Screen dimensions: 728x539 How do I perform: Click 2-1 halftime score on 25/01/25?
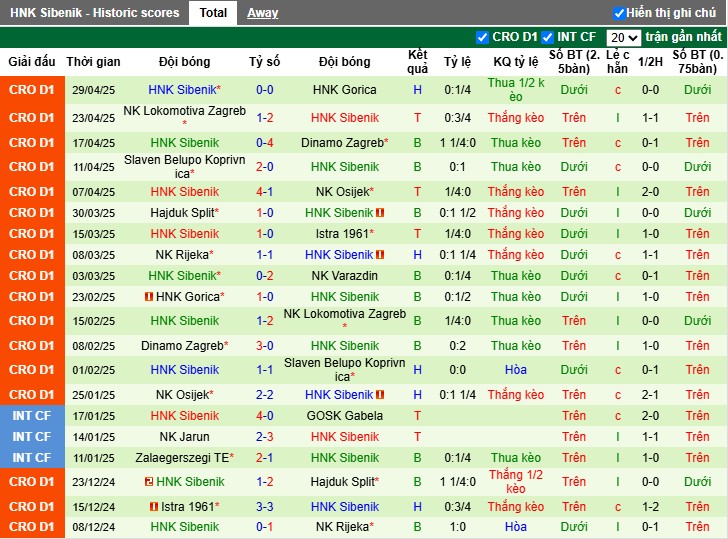(x=650, y=395)
